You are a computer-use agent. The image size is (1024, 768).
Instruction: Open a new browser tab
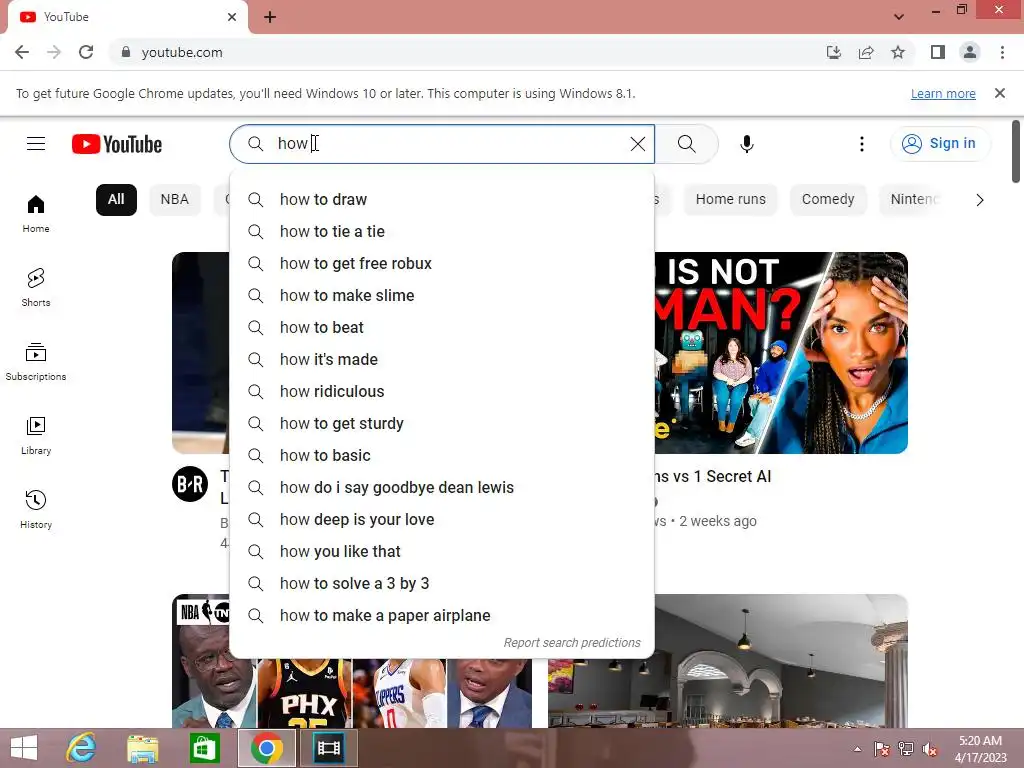[270, 17]
